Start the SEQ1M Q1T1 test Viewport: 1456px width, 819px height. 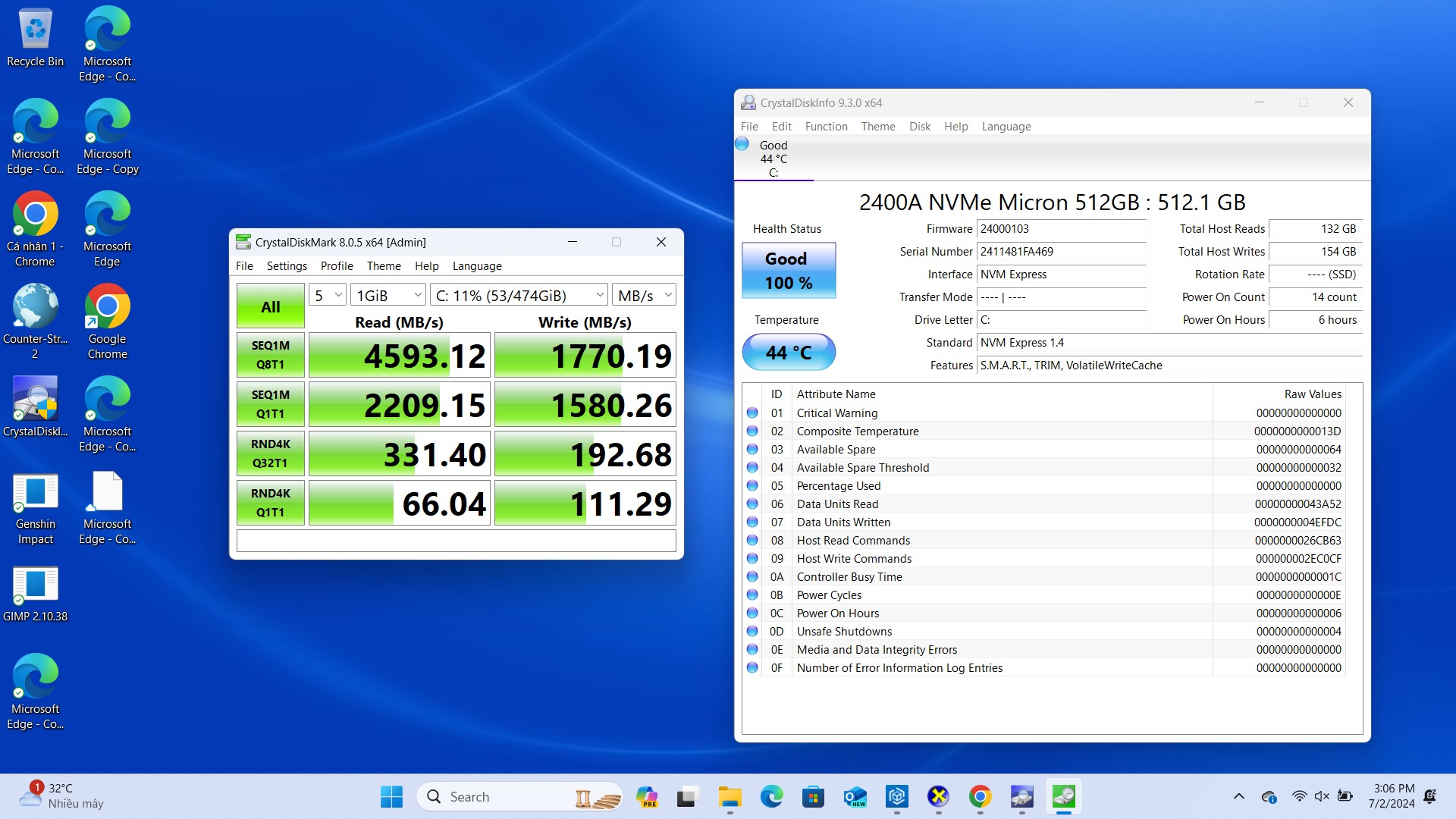point(271,404)
